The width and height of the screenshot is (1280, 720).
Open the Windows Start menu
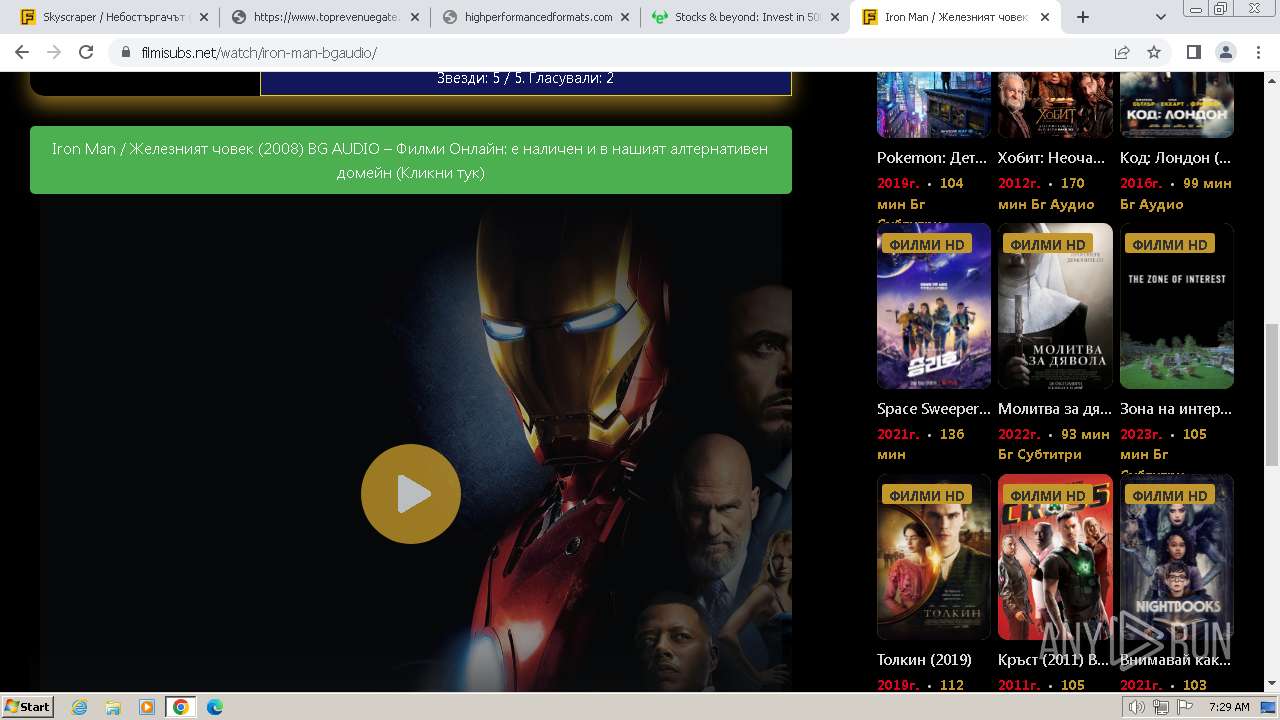27,706
